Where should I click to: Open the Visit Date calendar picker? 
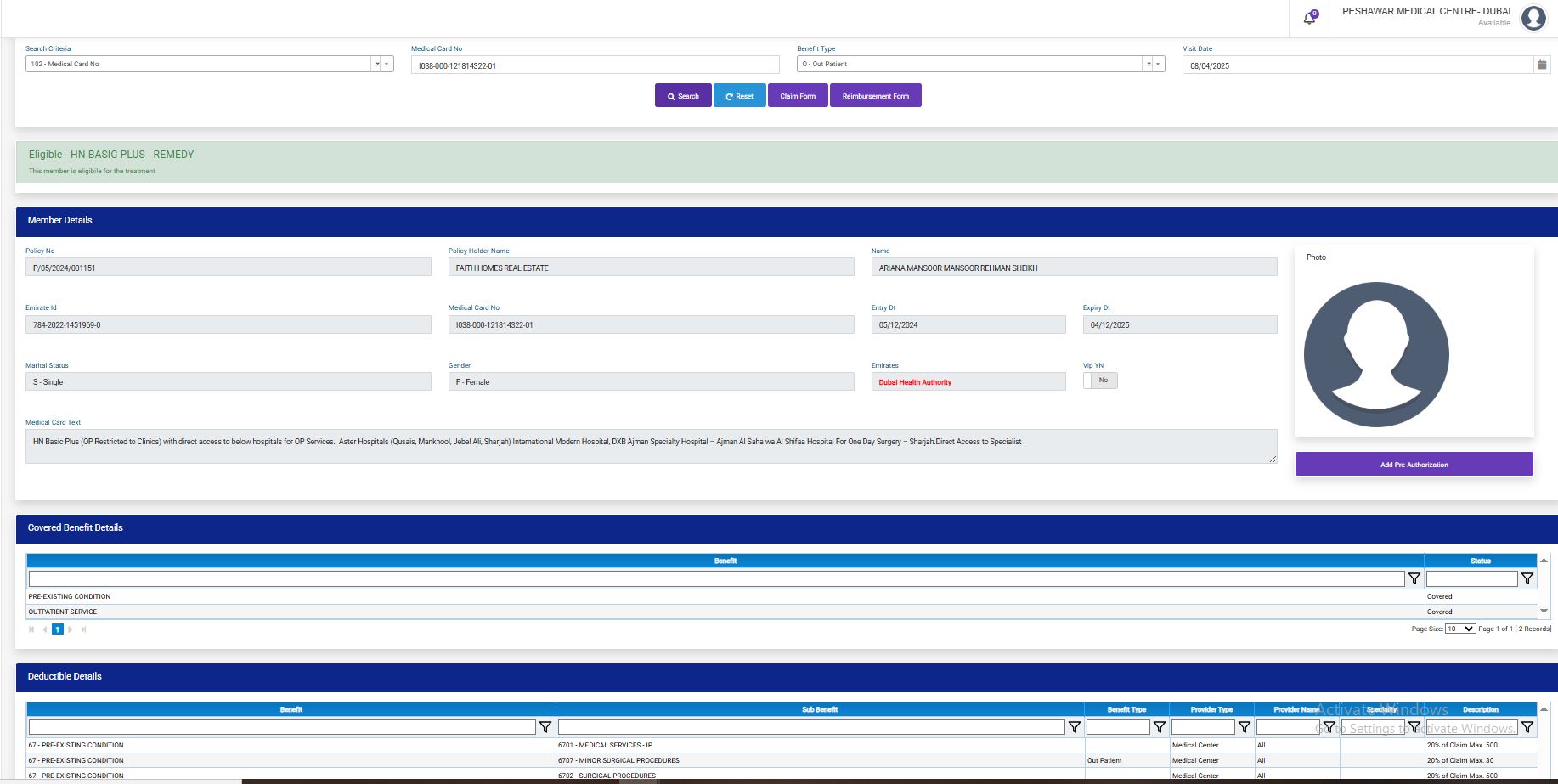1541,65
